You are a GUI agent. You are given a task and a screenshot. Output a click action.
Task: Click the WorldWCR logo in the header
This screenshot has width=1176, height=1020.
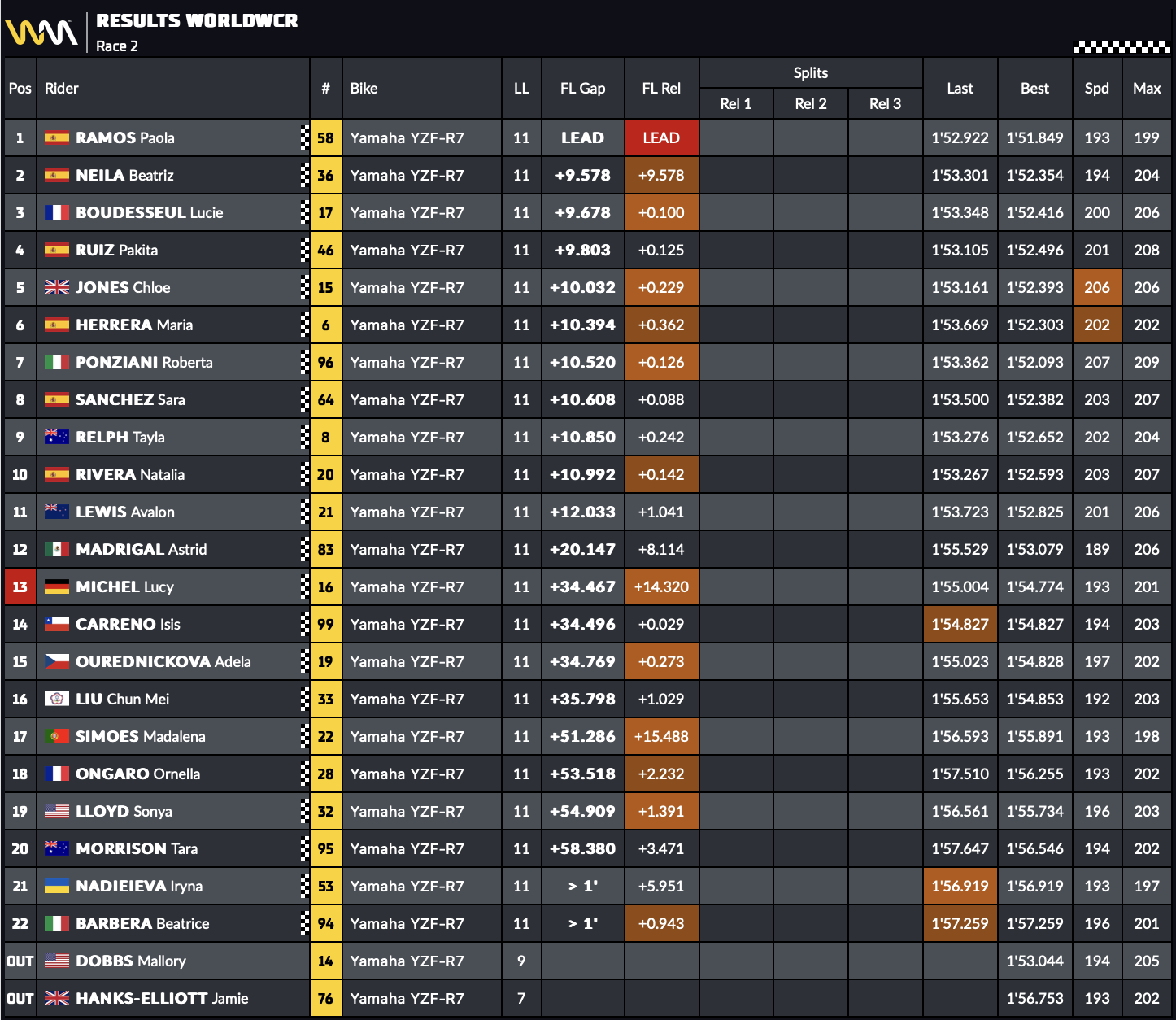tap(41, 33)
